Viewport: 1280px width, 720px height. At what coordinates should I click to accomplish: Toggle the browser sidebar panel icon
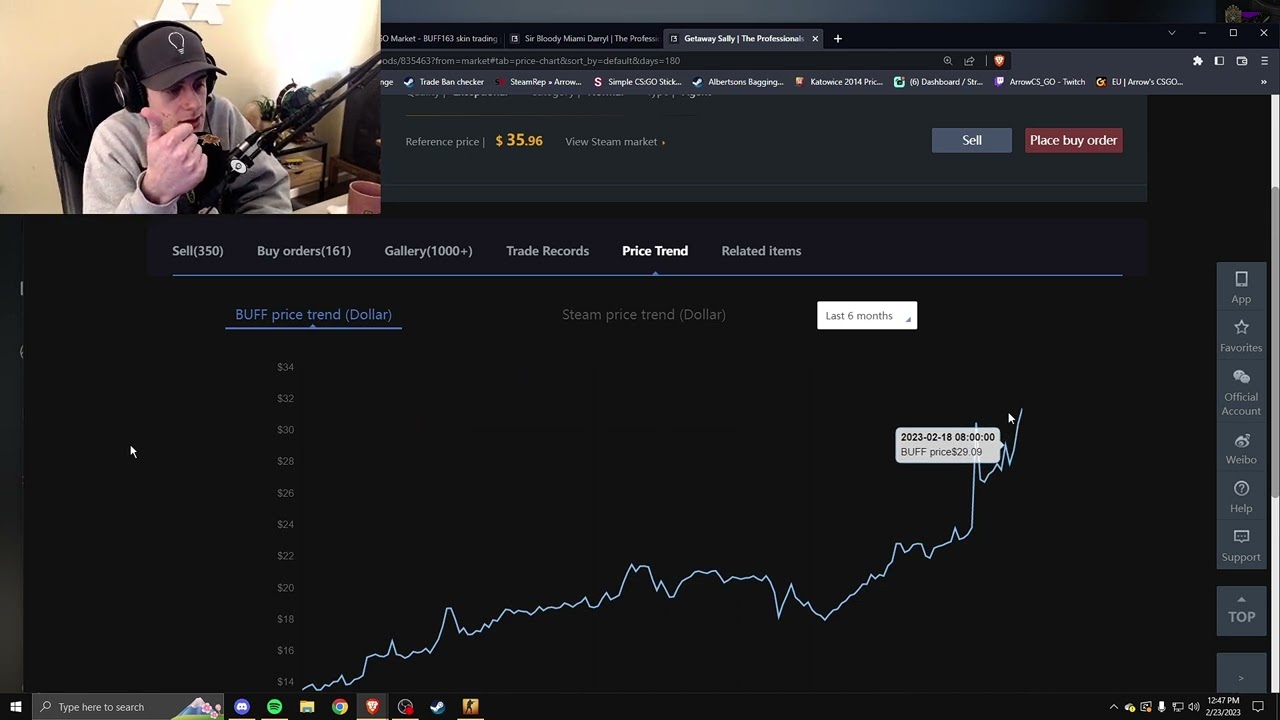pyautogui.click(x=1219, y=61)
